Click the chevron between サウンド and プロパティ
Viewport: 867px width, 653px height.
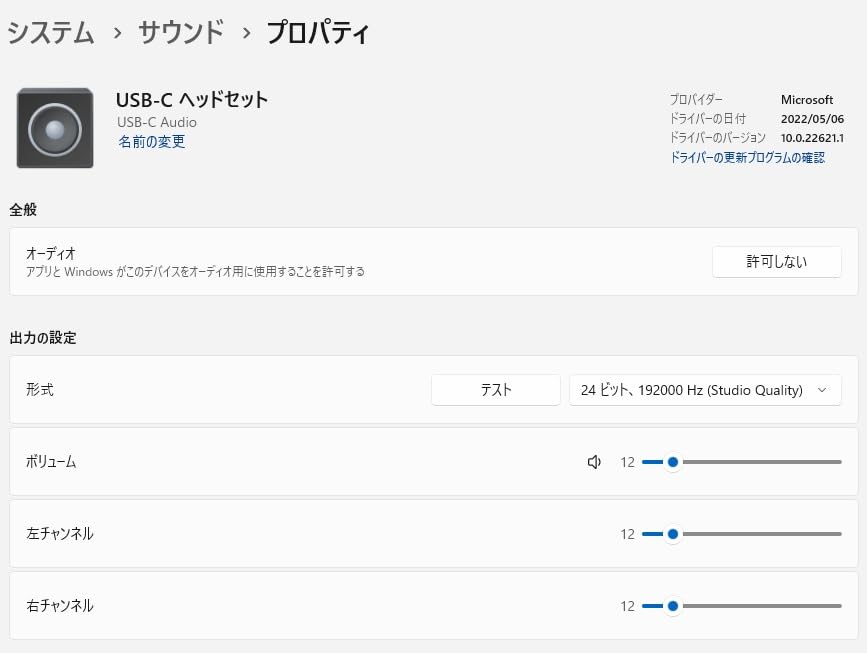[245, 33]
